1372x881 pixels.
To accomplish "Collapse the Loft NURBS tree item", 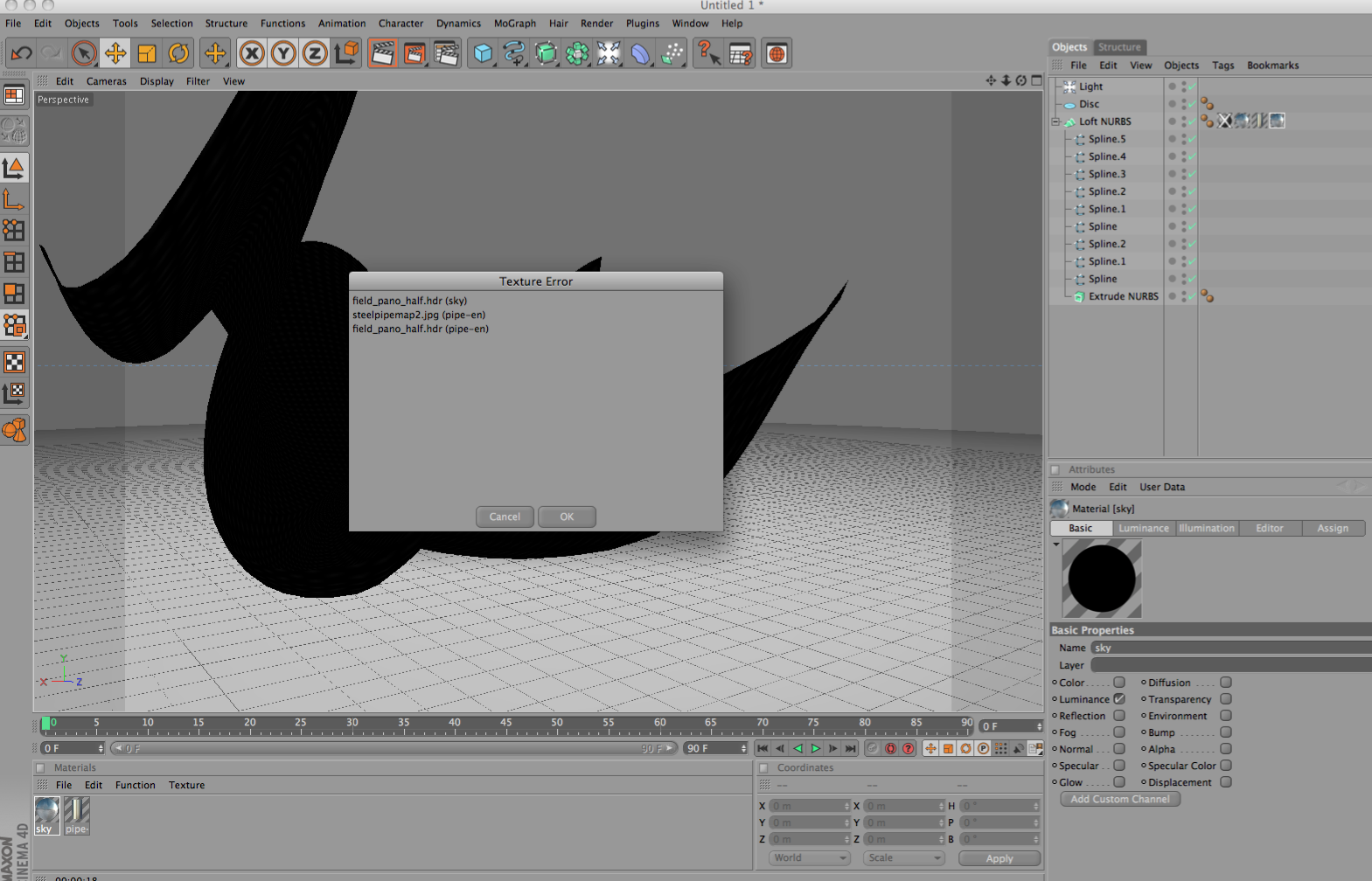I will pyautogui.click(x=1055, y=121).
